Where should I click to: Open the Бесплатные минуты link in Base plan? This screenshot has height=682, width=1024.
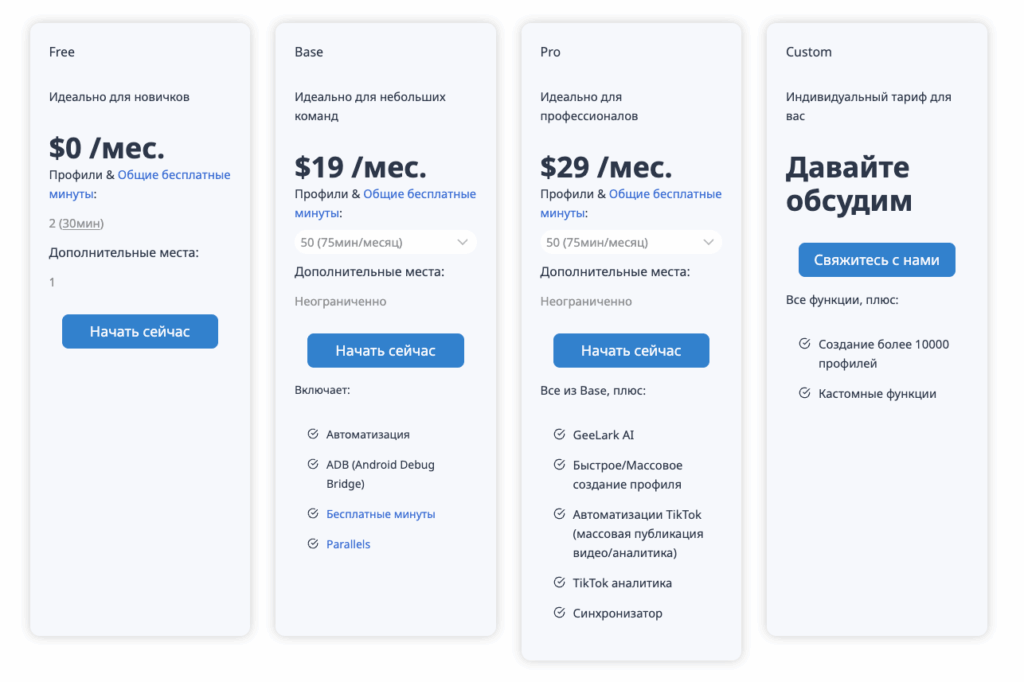(x=380, y=513)
